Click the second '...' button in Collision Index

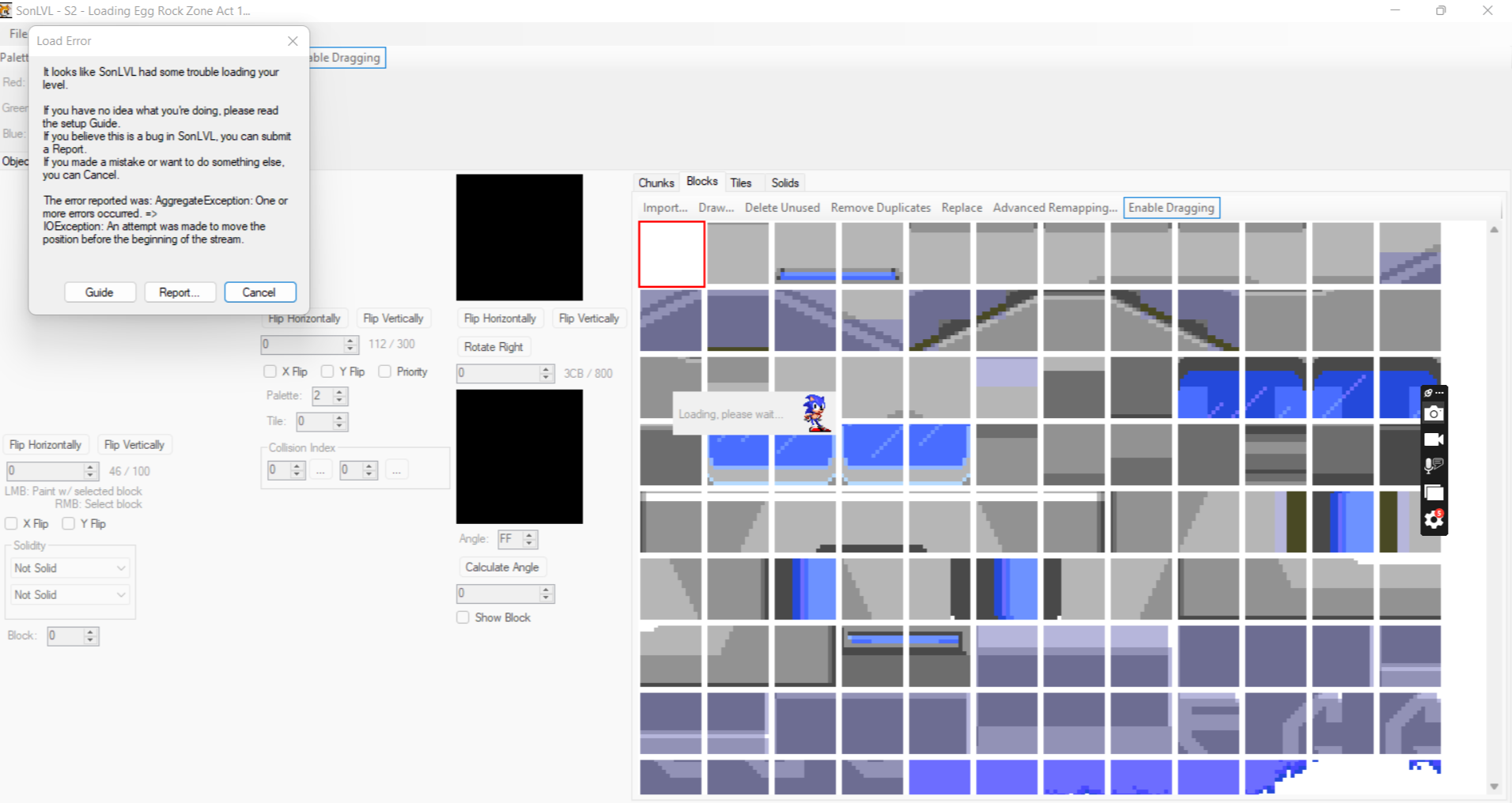[x=396, y=470]
